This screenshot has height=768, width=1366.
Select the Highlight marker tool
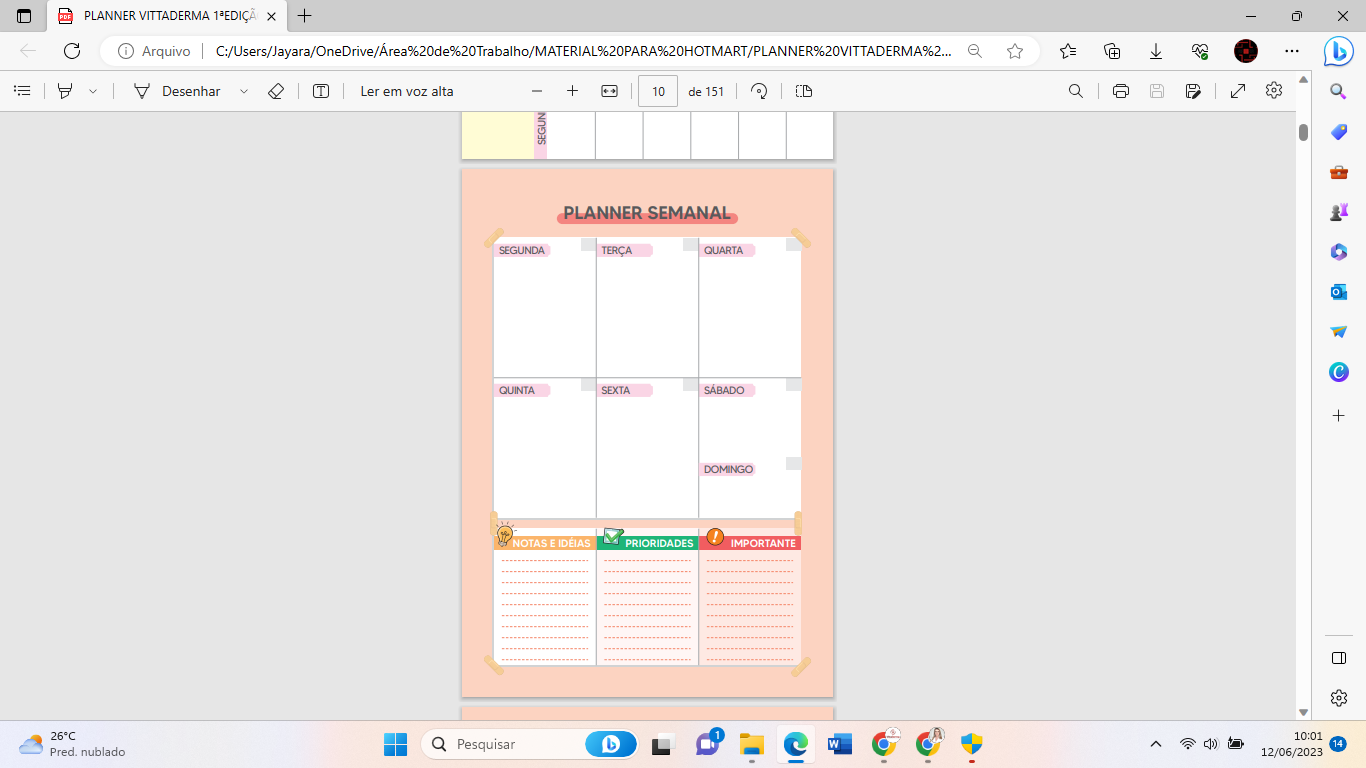pyautogui.click(x=65, y=91)
